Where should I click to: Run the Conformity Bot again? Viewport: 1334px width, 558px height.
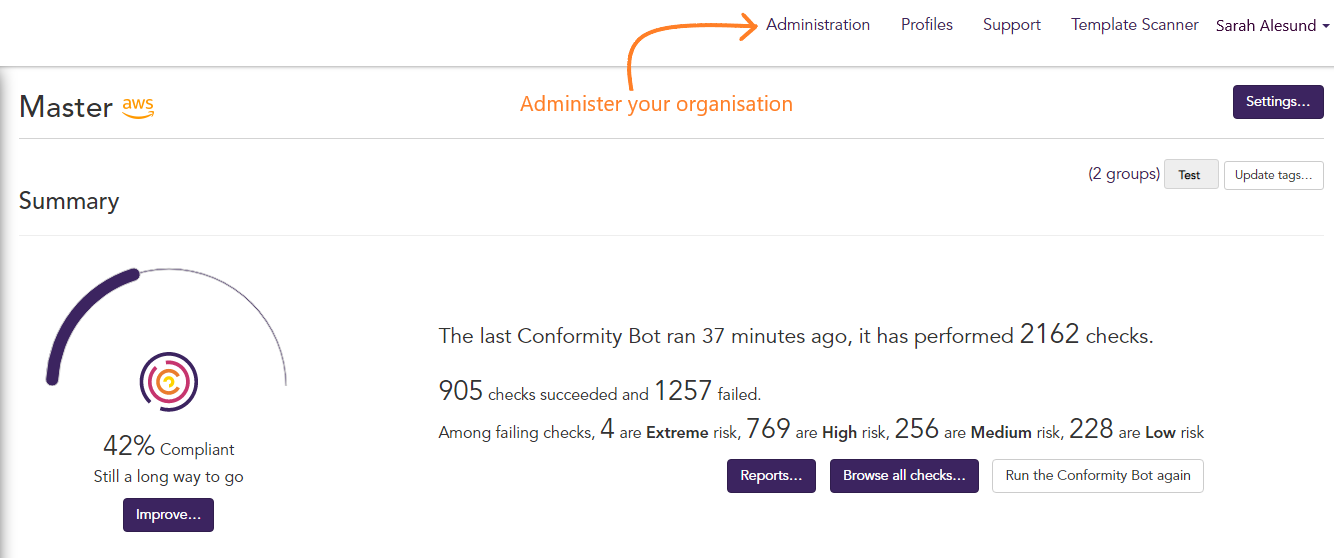[x=1098, y=476]
